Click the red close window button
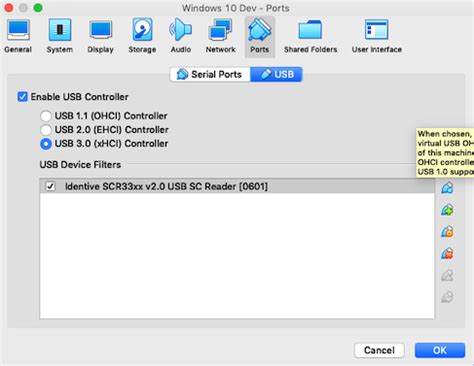 click(9, 8)
